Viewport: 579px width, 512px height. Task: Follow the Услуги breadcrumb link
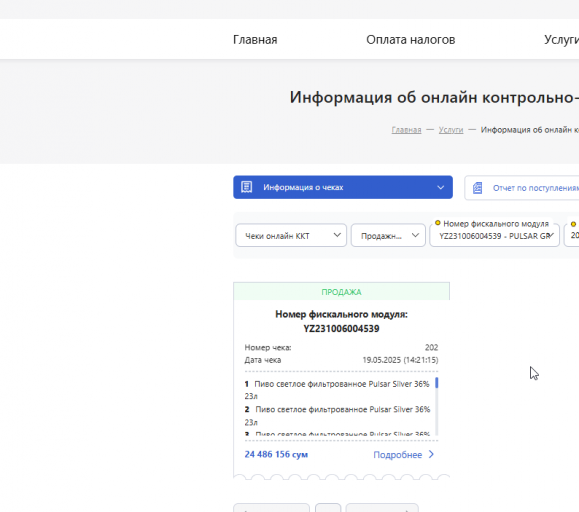tap(451, 130)
